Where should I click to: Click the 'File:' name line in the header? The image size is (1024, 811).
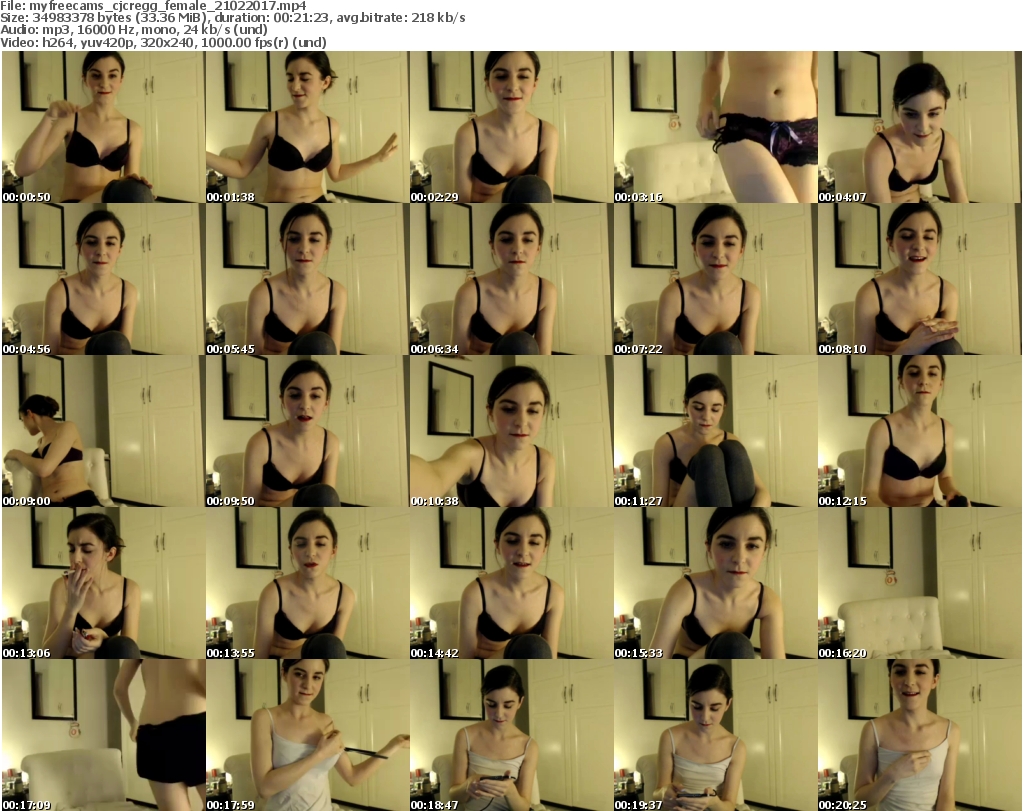[153, 6]
